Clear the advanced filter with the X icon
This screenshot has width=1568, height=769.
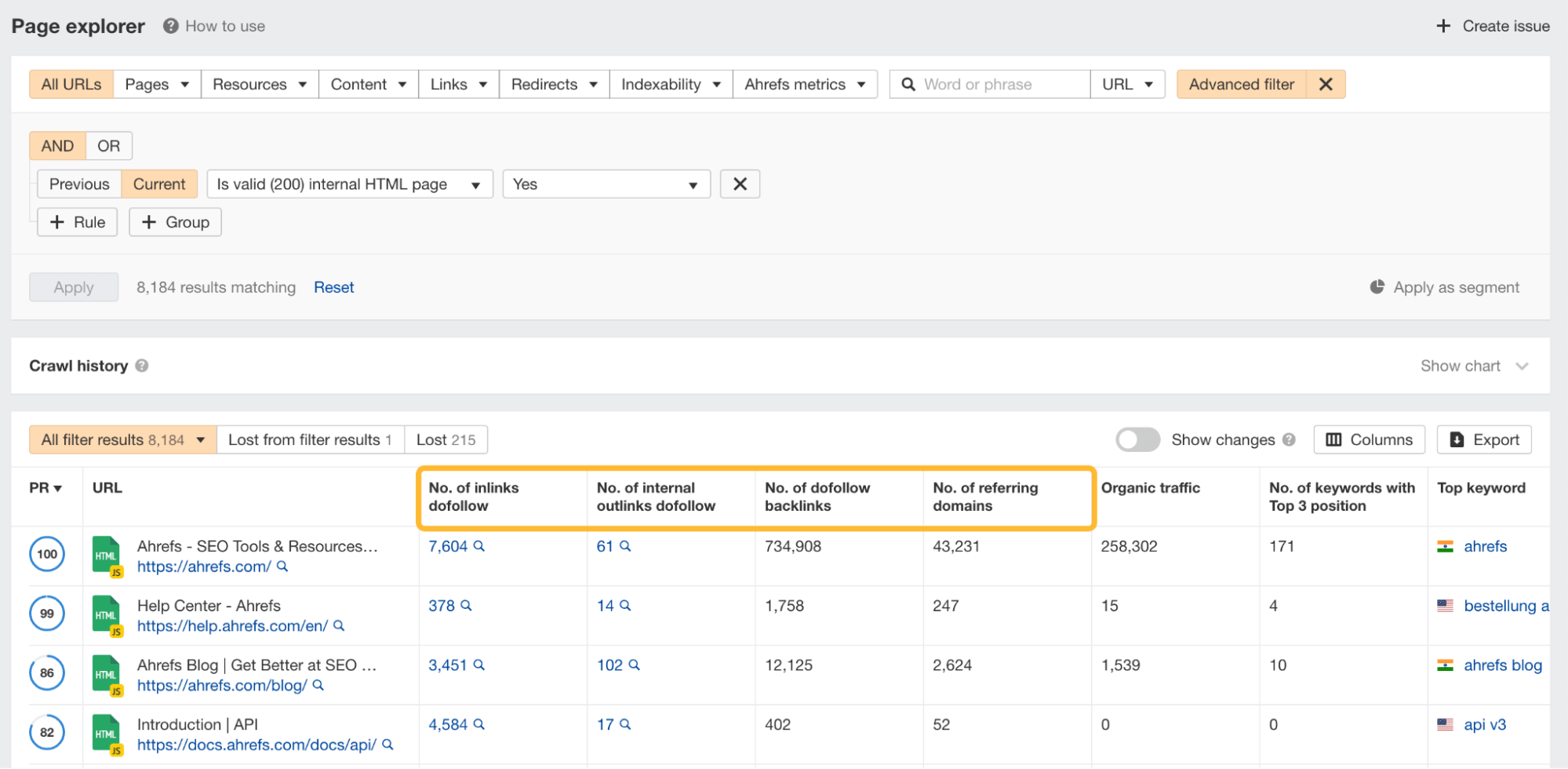click(x=1325, y=84)
